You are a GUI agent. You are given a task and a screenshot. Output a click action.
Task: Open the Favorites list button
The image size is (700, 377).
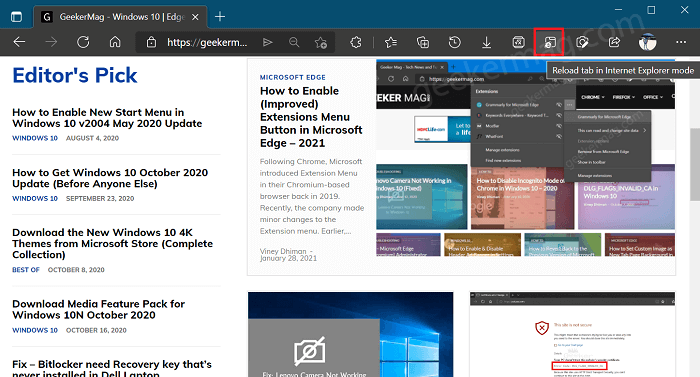tap(391, 42)
